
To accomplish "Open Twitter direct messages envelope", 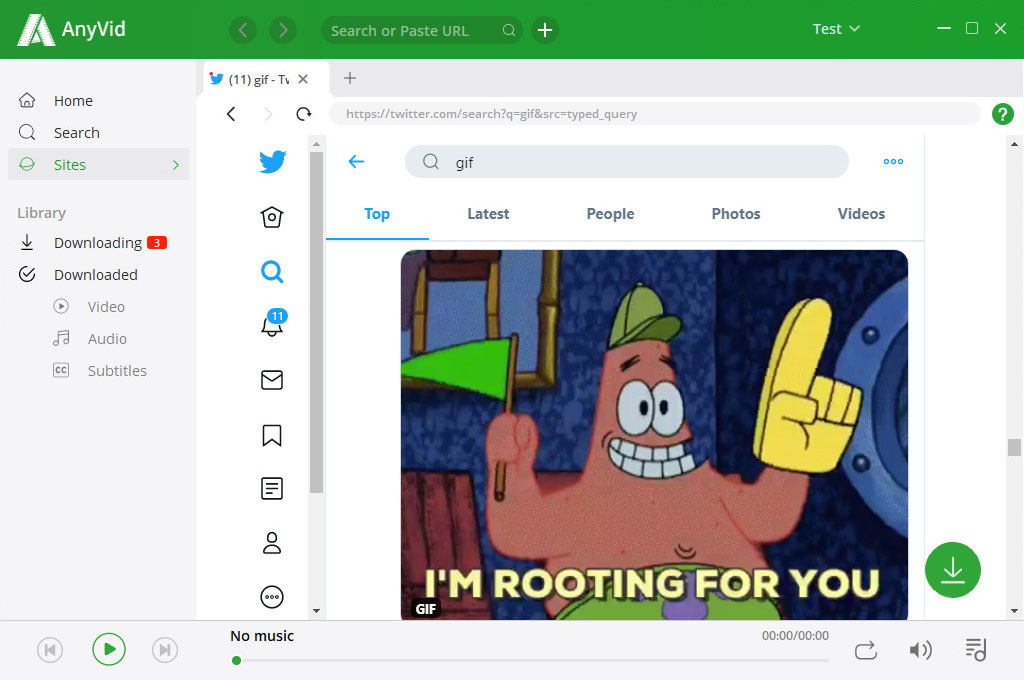I will [271, 380].
